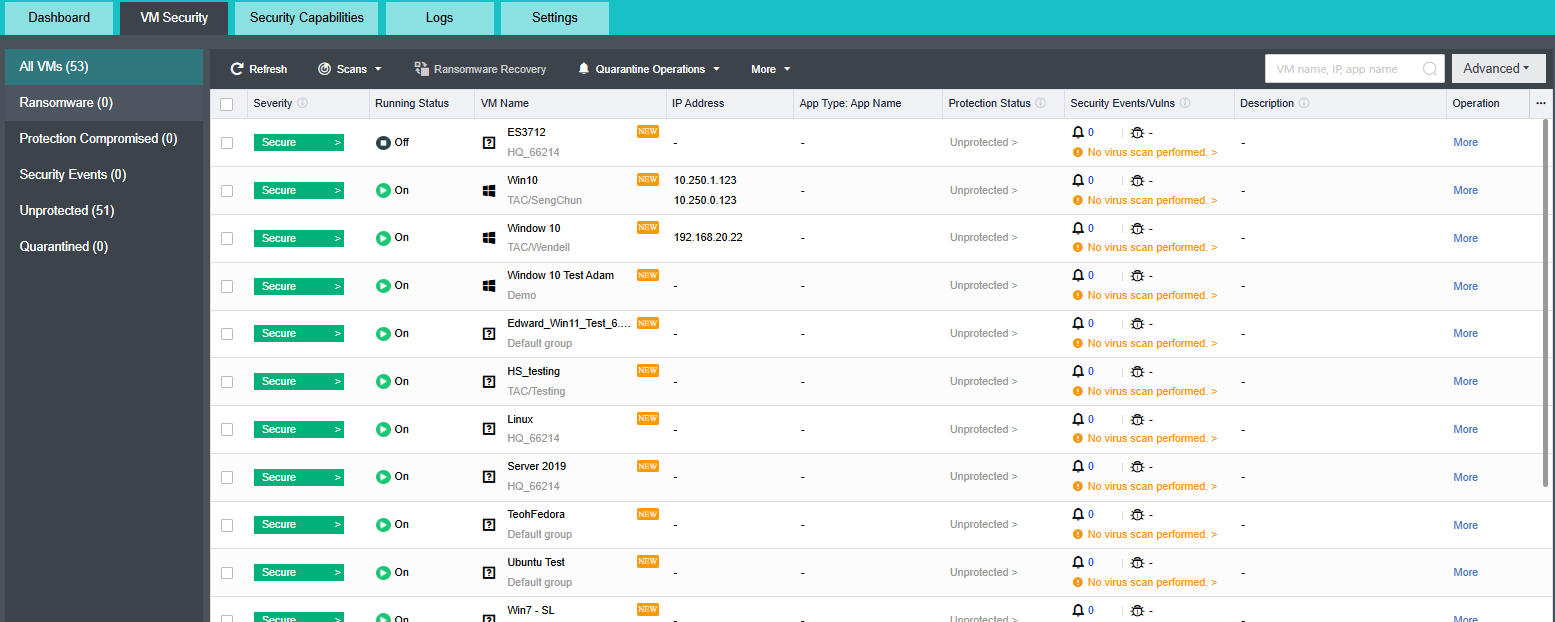Click the Windows OS icon for Window 10
Screen dimensions: 1555x622
coord(489,238)
